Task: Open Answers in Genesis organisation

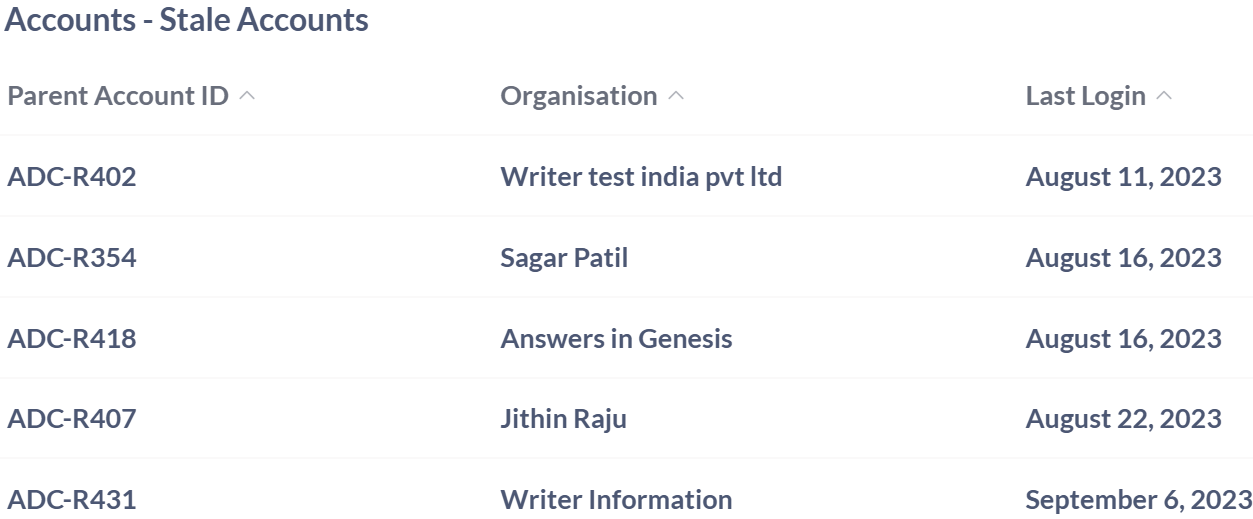Action: [x=616, y=339]
